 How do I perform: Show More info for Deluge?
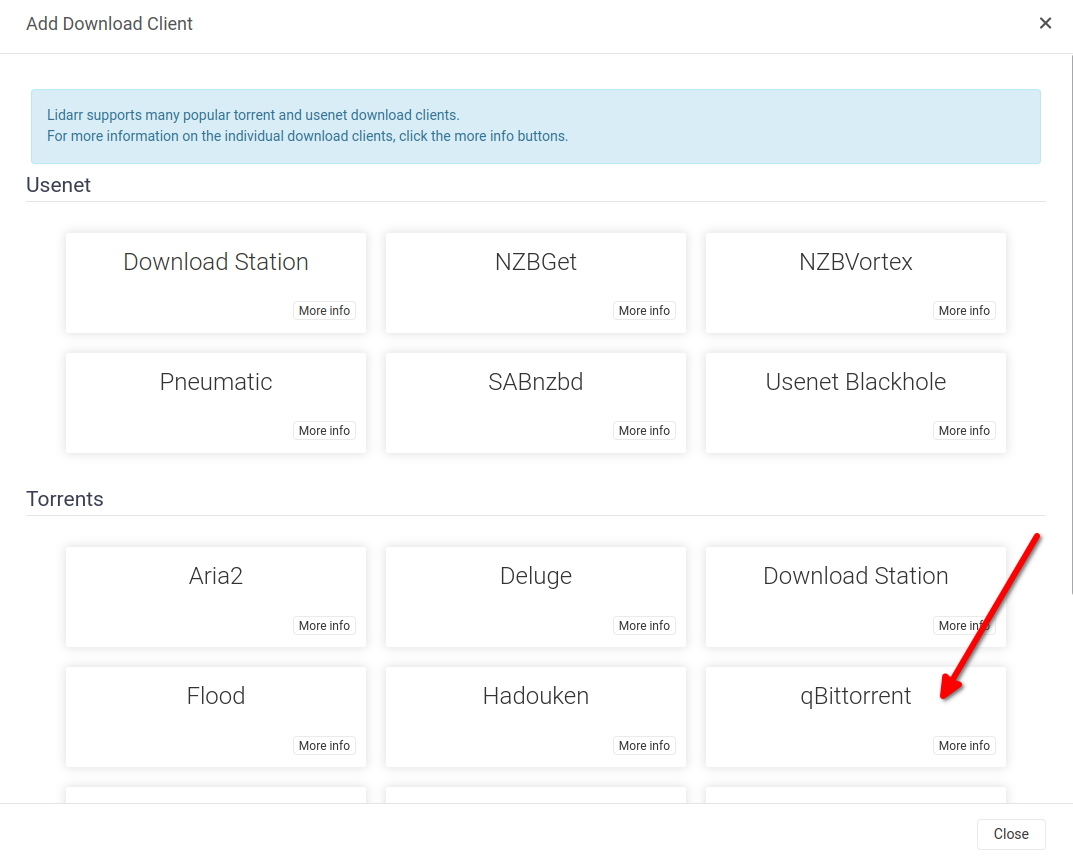coord(644,626)
